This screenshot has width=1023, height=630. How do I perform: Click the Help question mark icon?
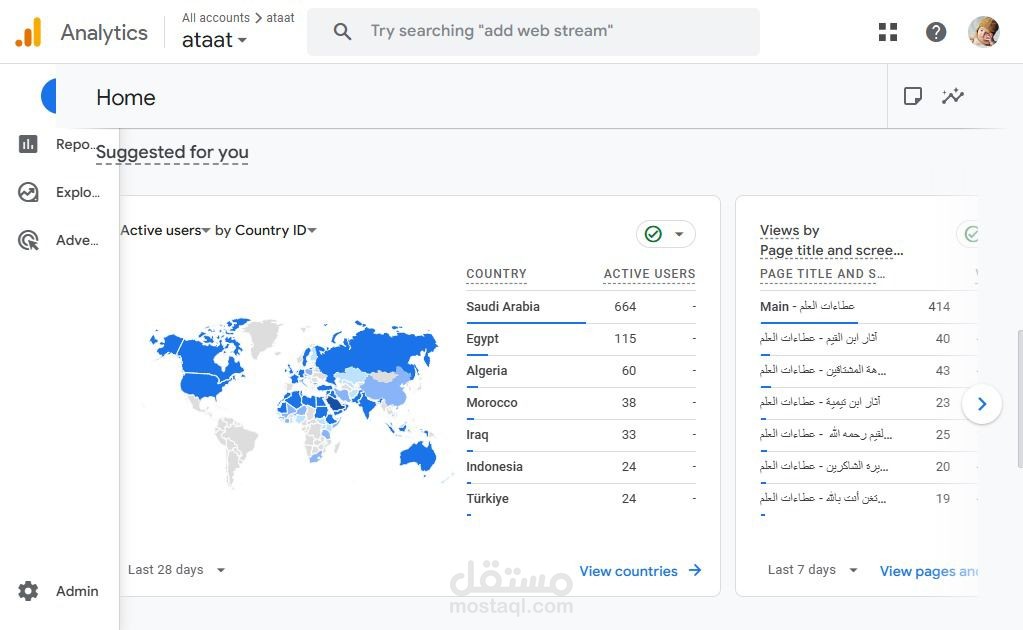point(936,32)
